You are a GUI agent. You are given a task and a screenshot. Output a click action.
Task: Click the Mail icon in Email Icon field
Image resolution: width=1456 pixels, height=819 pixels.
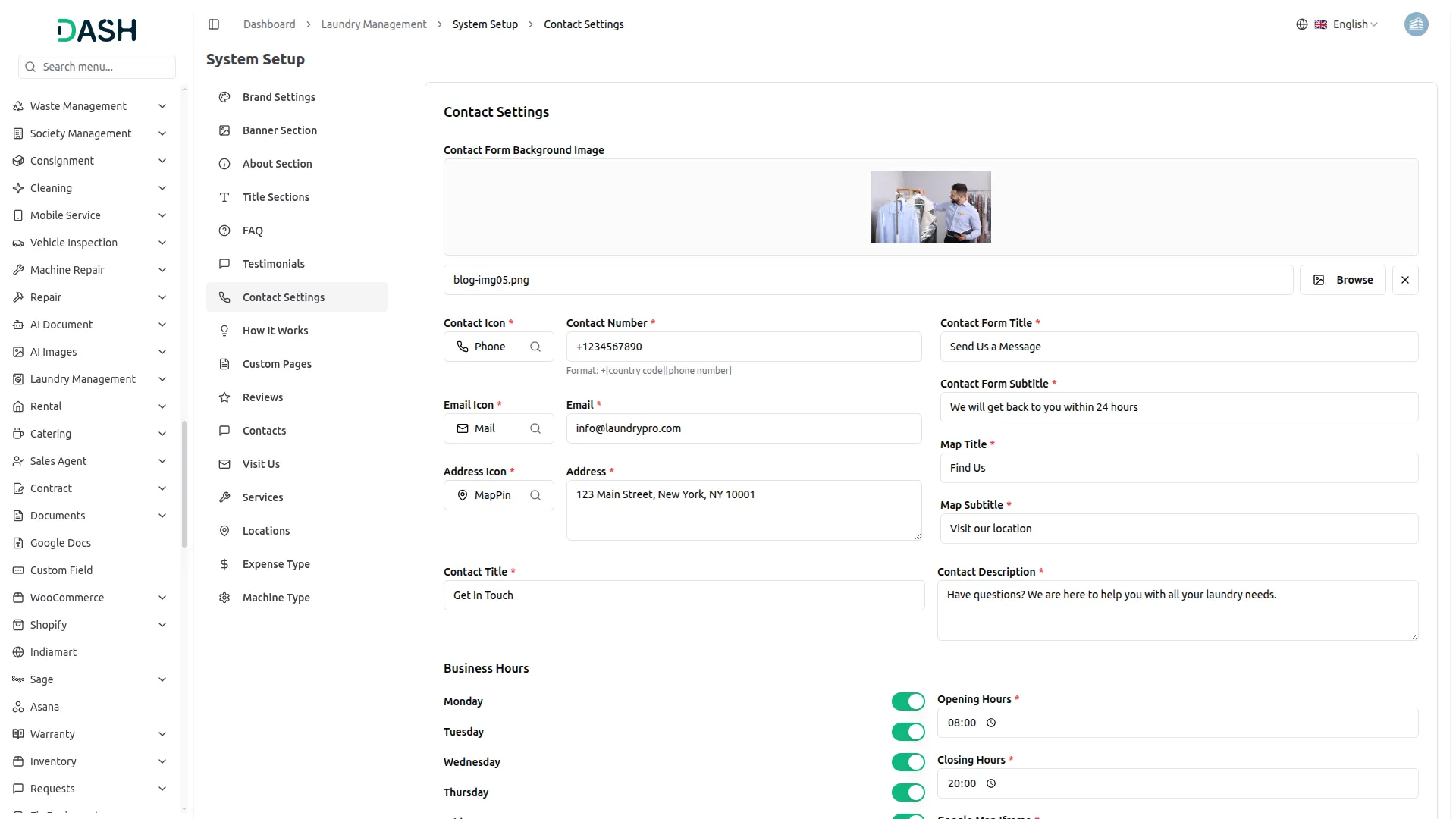tap(463, 428)
